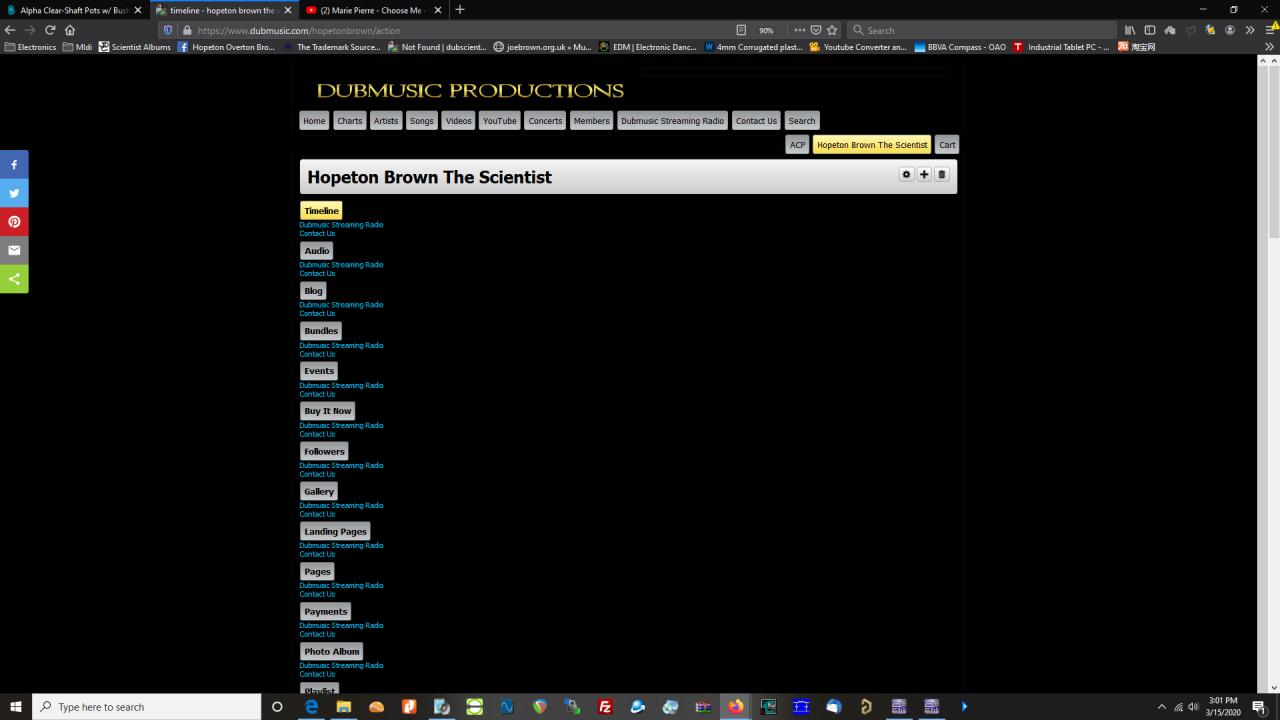The height and width of the screenshot is (720, 1280).
Task: Open profile settings gear icon
Action: click(x=906, y=174)
